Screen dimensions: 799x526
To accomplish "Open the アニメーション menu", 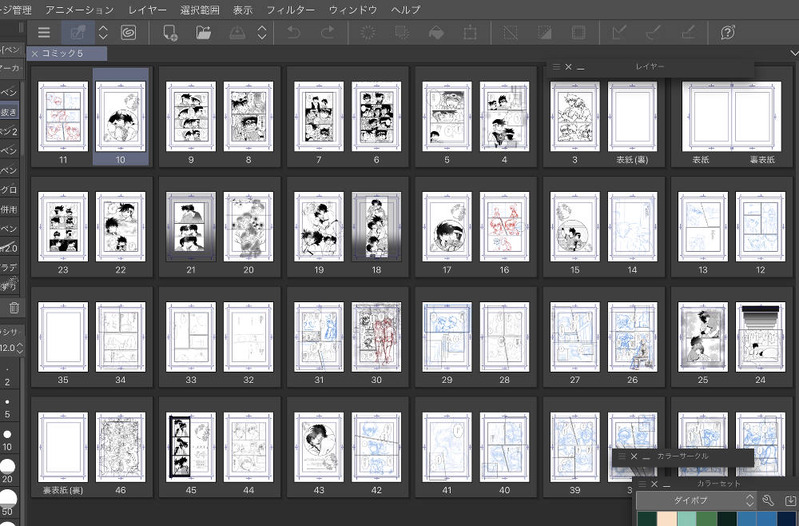I will (x=80, y=9).
